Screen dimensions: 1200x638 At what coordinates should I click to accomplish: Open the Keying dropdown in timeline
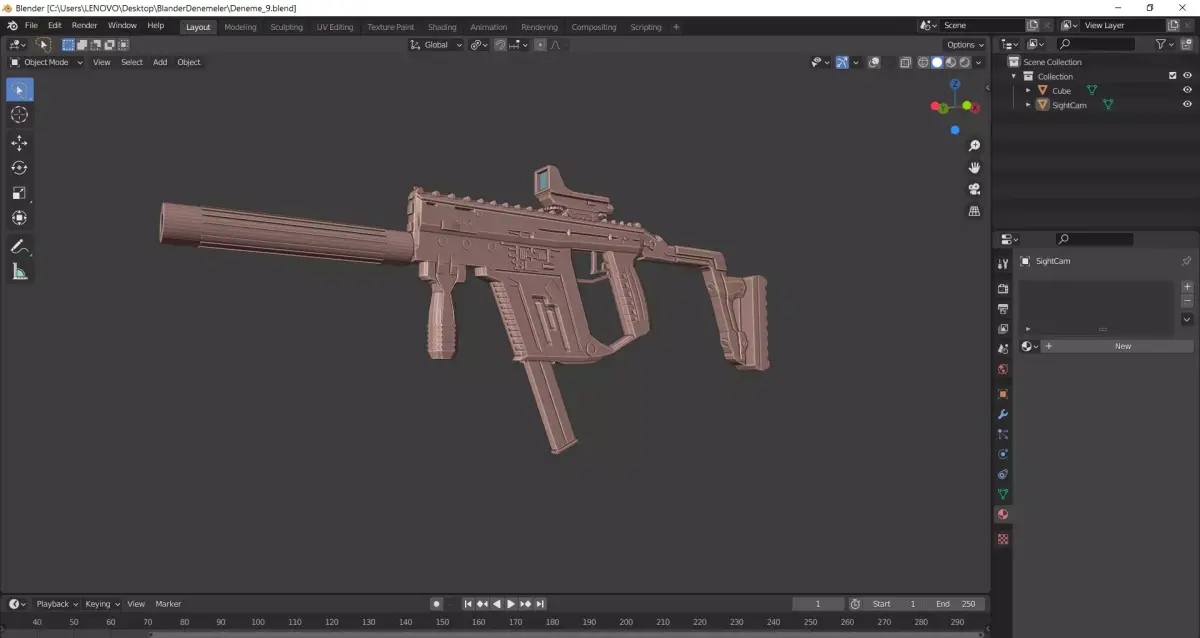click(x=102, y=604)
